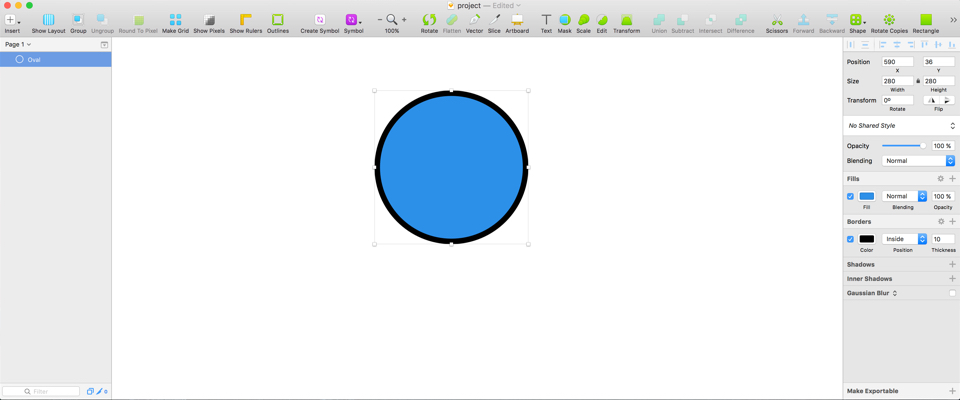Open the Insert tool menu
960x400 pixels.
(x=12, y=20)
